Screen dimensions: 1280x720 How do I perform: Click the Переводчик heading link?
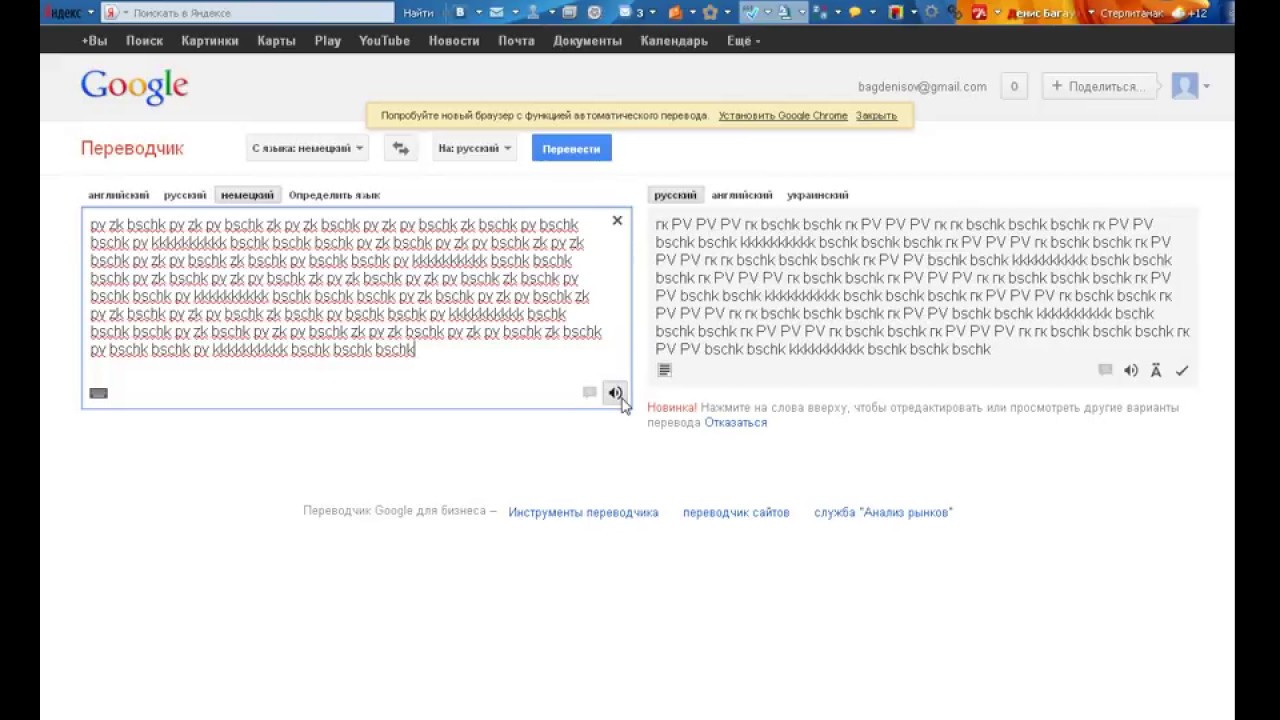132,148
